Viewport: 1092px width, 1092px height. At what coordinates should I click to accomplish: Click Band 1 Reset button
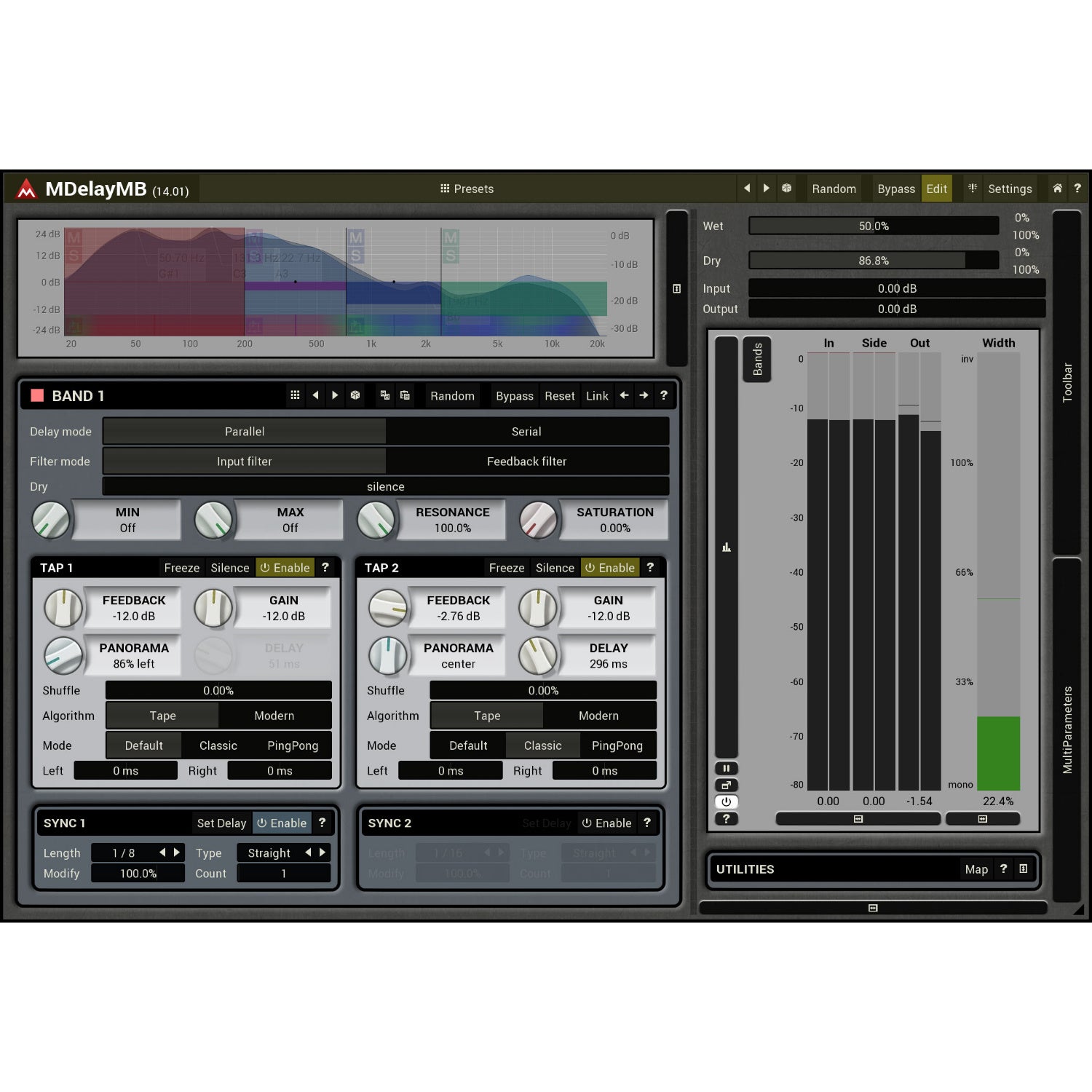[559, 396]
